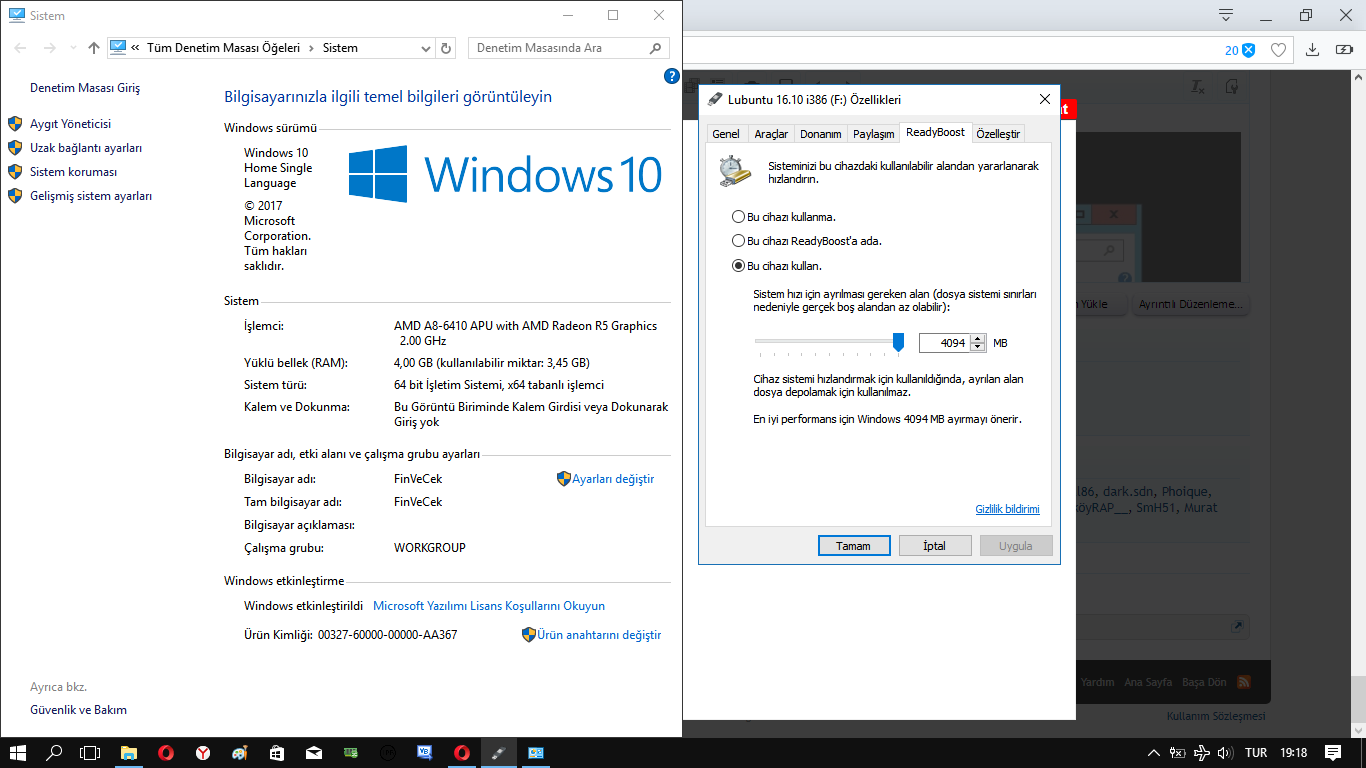Click the airplane mode tray icon
Image resolution: width=1366 pixels, height=768 pixels.
1200,753
